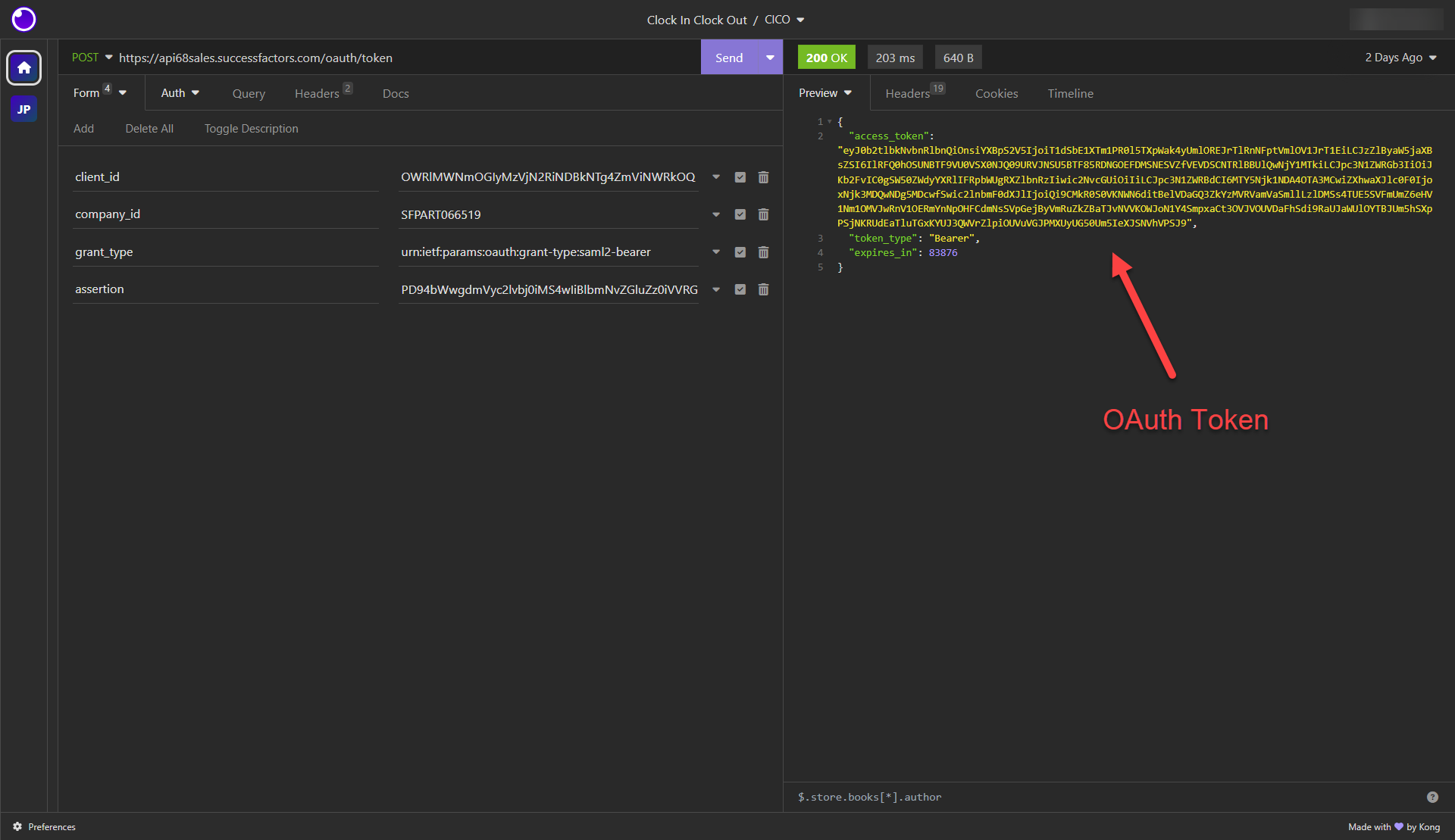Disable the company_id parameter checkbox

pos(740,214)
